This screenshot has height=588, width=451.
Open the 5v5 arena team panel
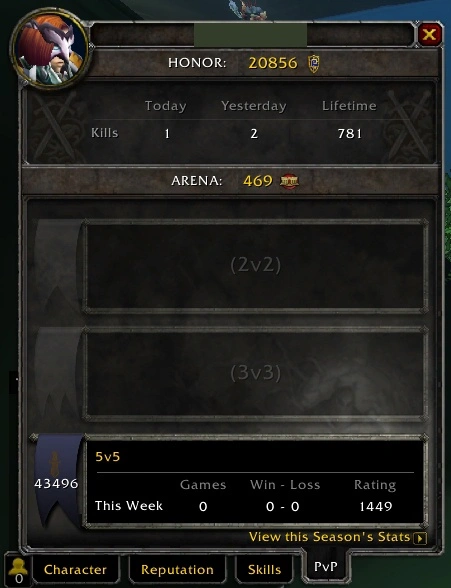[x=256, y=482]
